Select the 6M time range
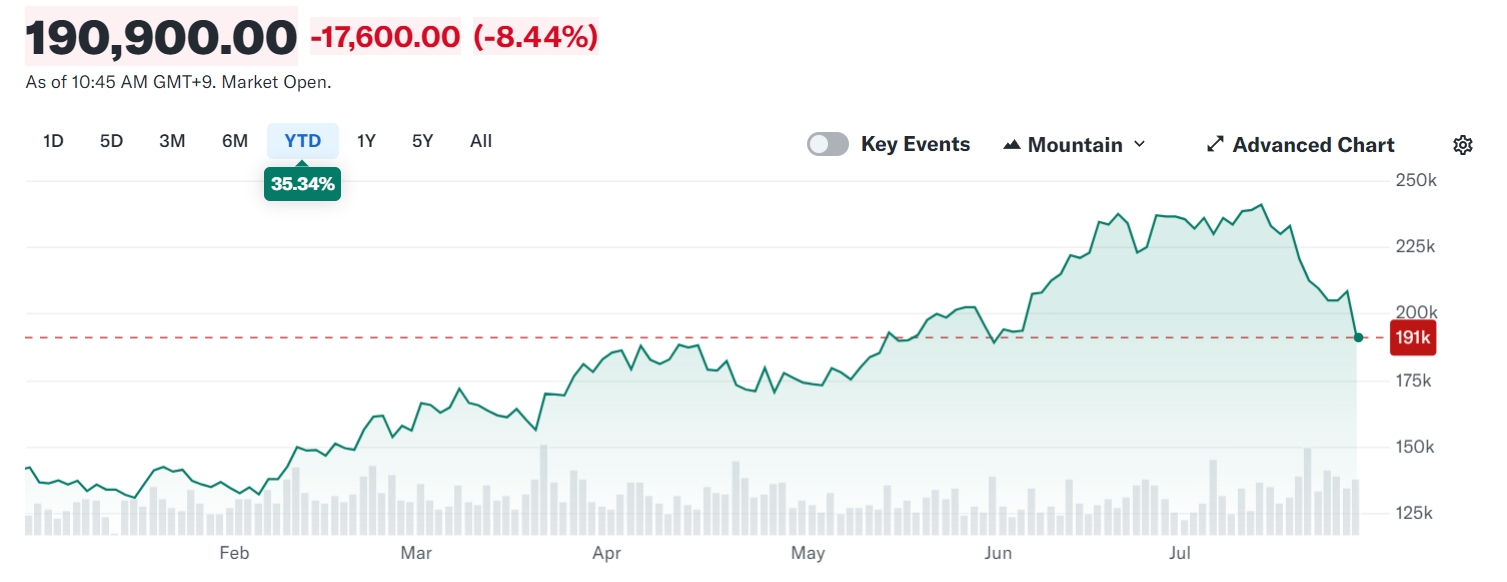Screen dimensions: 1507x582 click(234, 141)
